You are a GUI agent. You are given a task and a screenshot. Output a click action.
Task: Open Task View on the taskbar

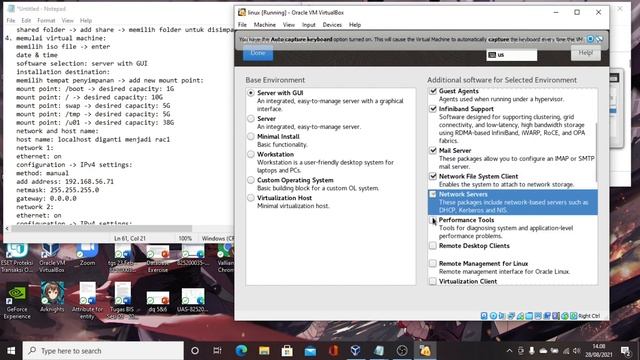point(218,351)
